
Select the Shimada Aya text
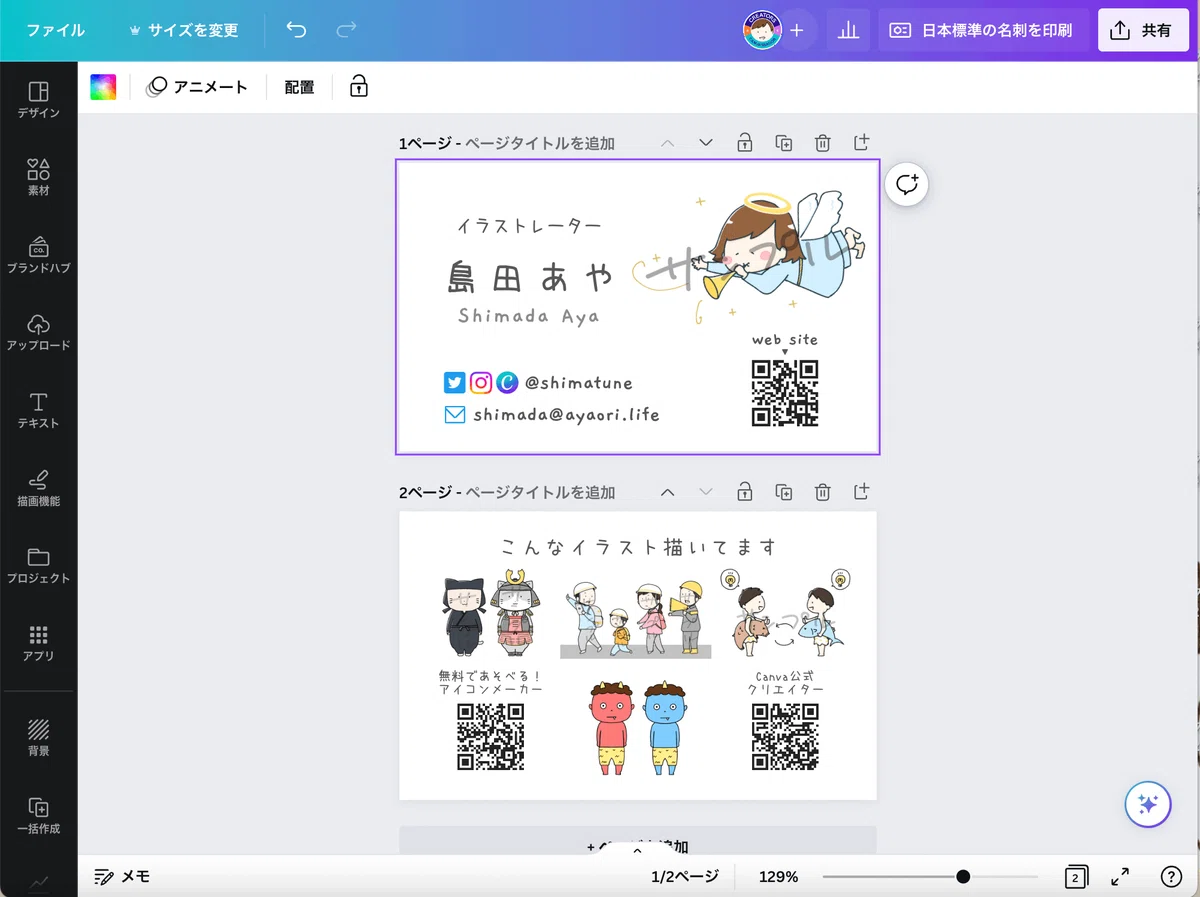(x=529, y=316)
